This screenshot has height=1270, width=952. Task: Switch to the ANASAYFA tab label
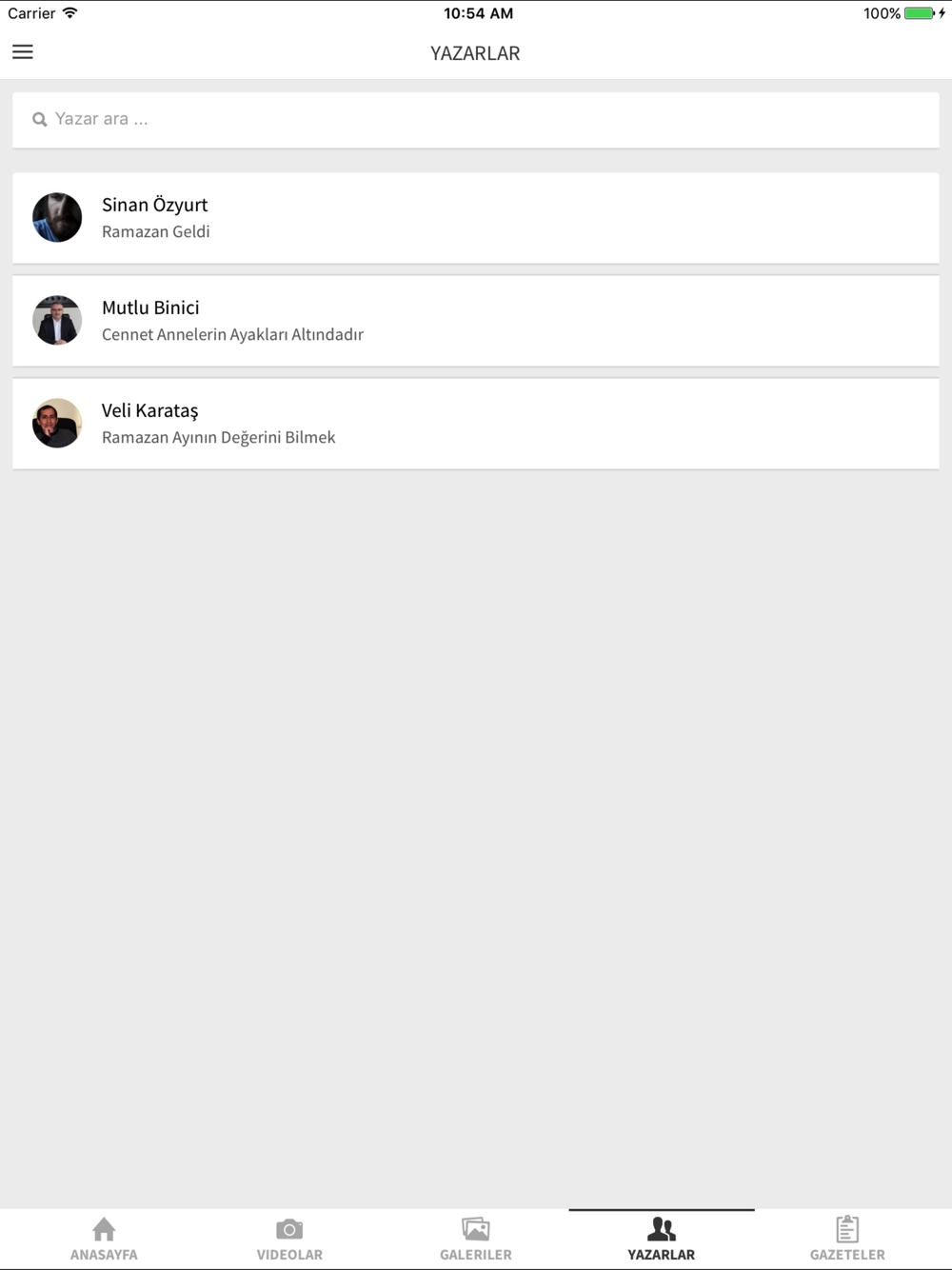coord(104,1255)
